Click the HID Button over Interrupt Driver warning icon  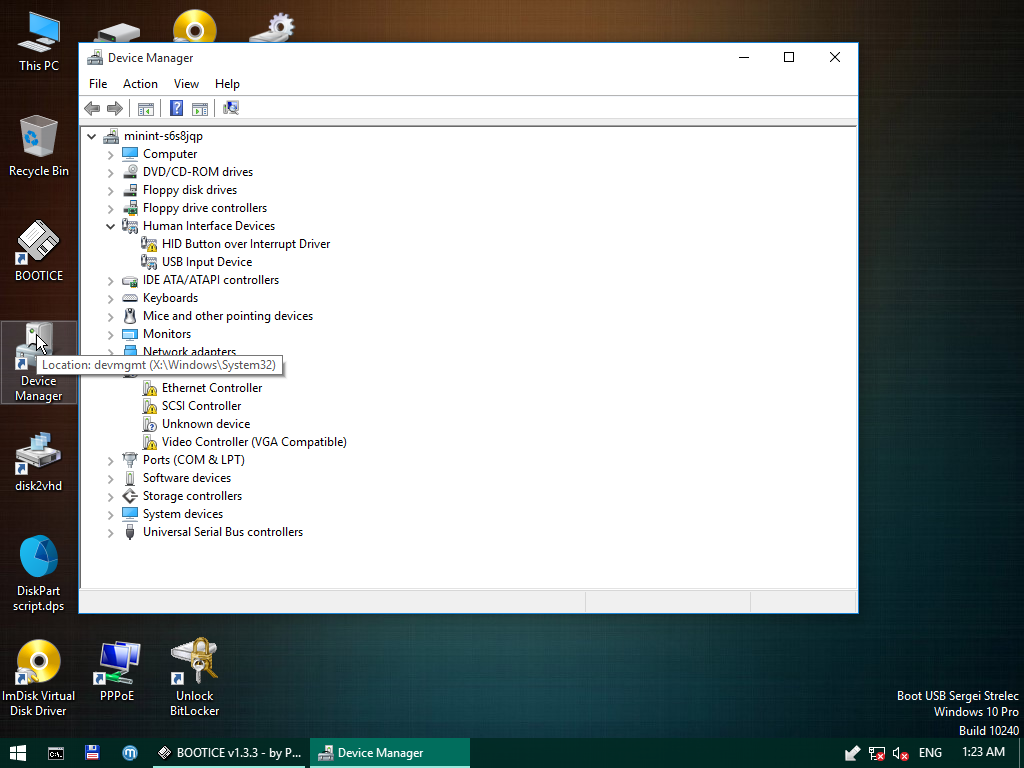click(x=149, y=244)
